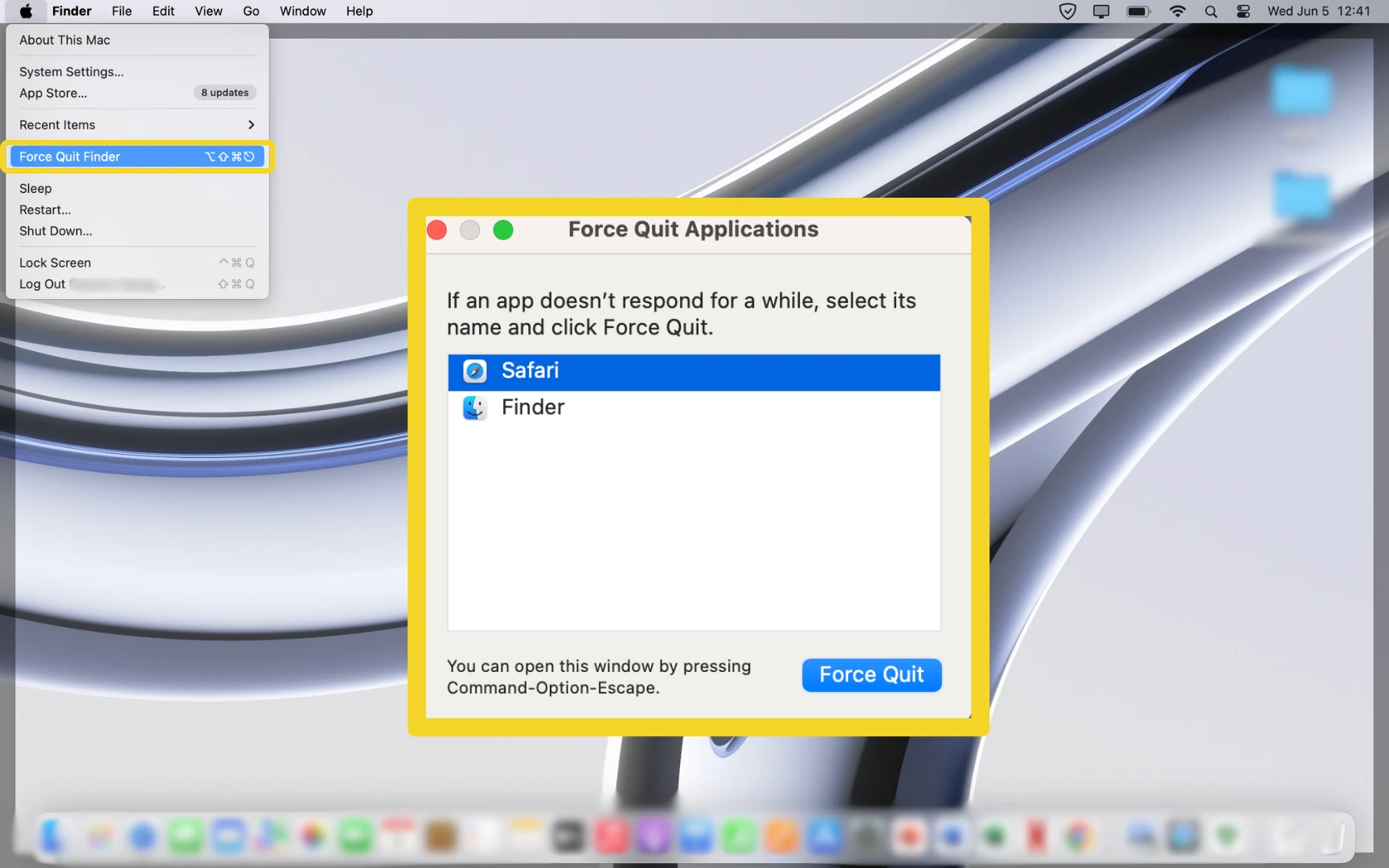1389x868 pixels.
Task: Open the upper desktop folder icon
Action: (1301, 90)
